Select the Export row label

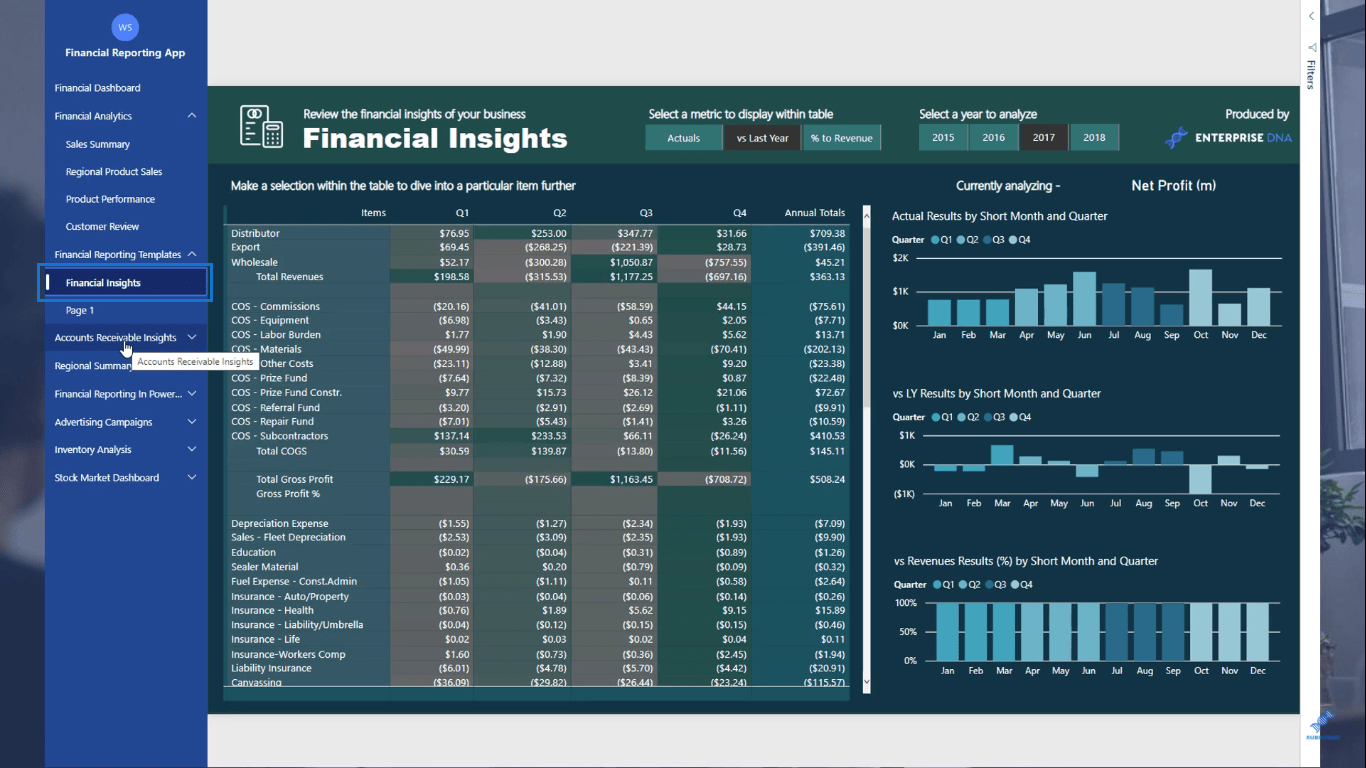pos(245,247)
